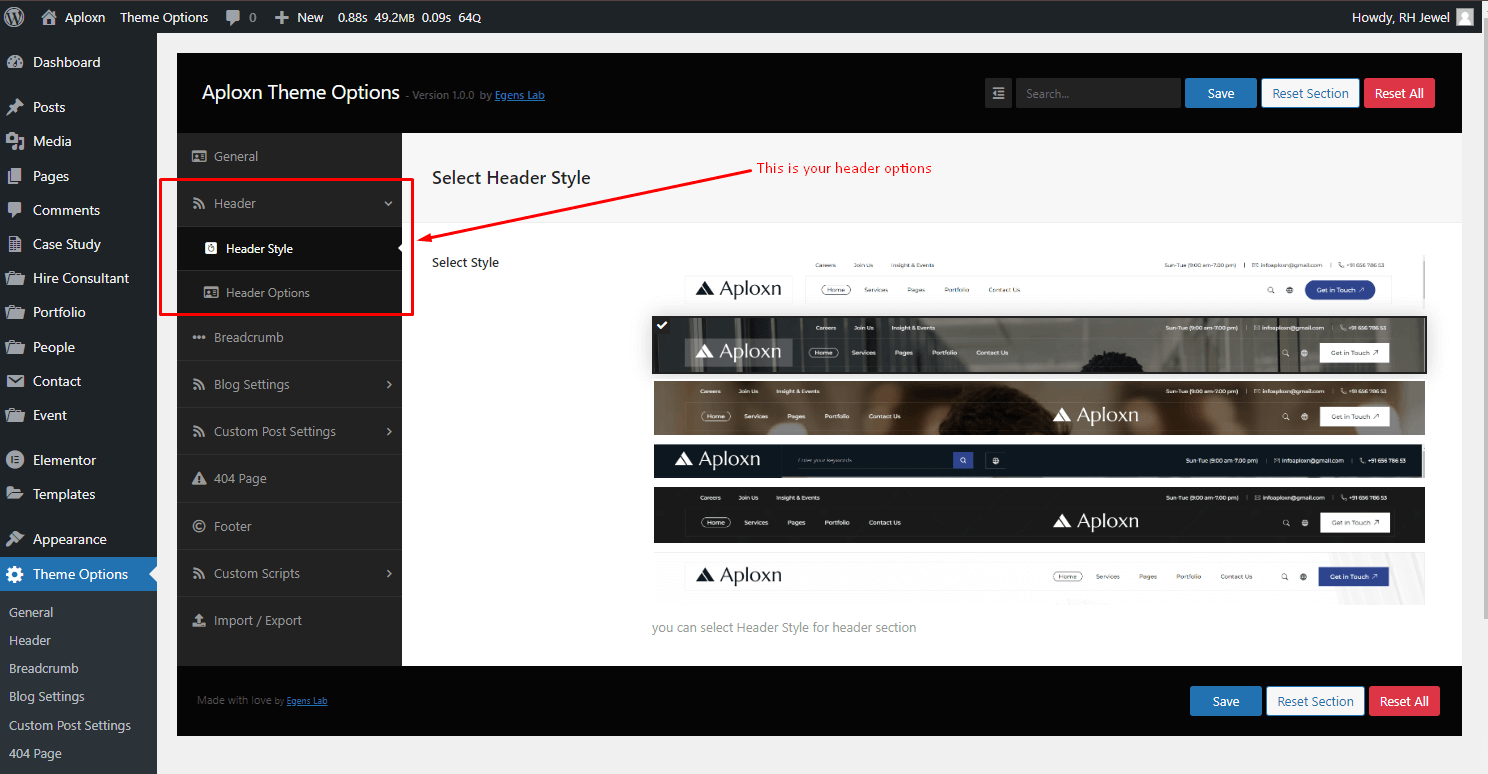This screenshot has width=1488, height=774.
Task: Open Blog Settings in the left submenu
Action: (47, 696)
